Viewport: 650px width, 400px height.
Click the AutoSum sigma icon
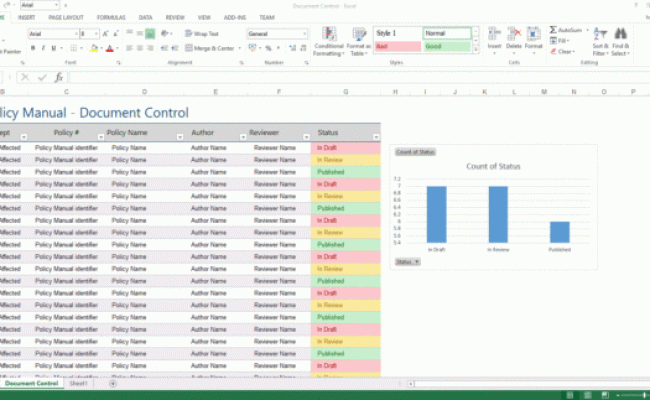(x=553, y=30)
